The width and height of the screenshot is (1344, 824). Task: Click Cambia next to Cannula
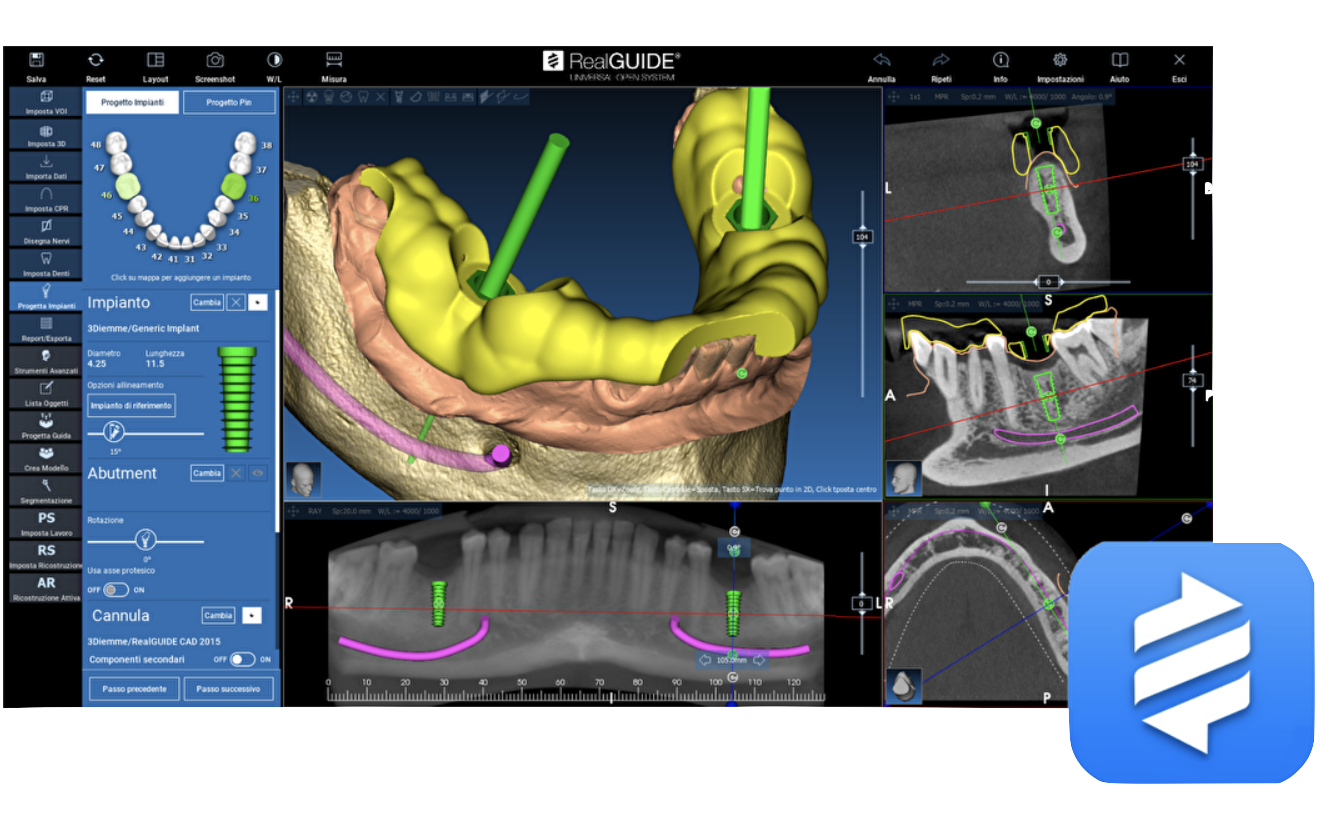click(217, 615)
